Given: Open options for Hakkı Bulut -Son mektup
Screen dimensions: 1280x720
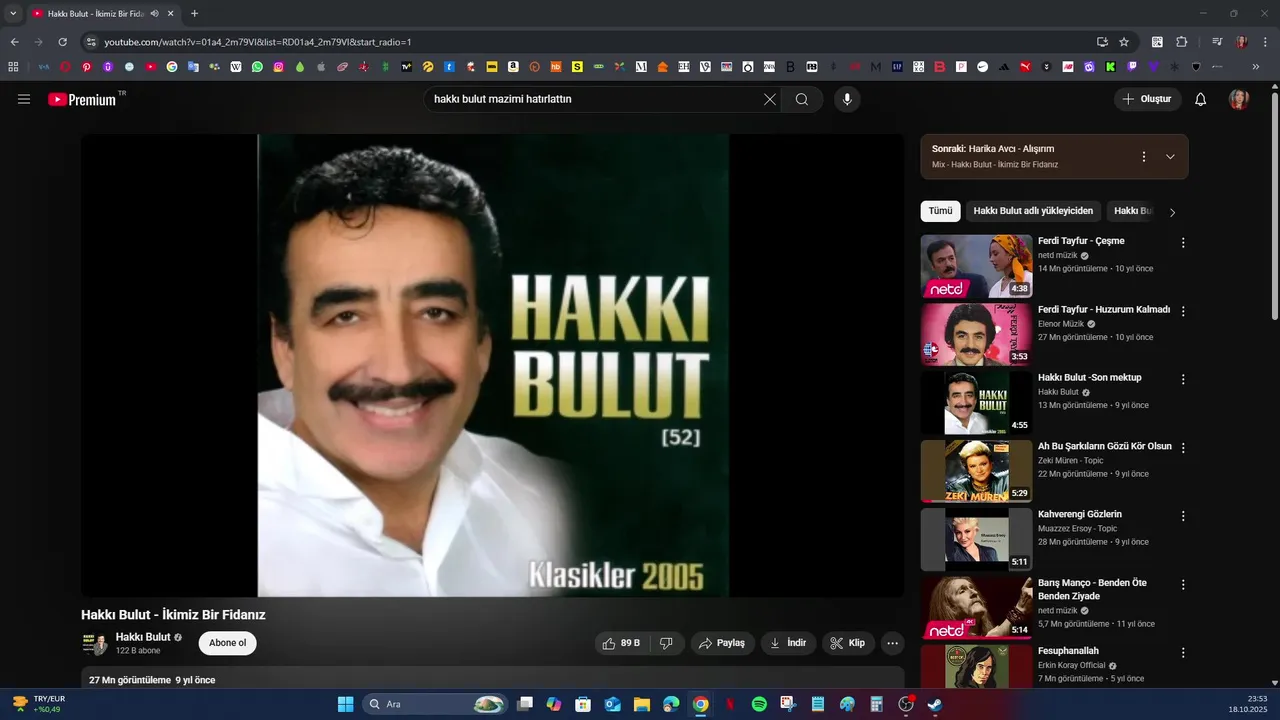Looking at the screenshot, I should pos(1183,380).
